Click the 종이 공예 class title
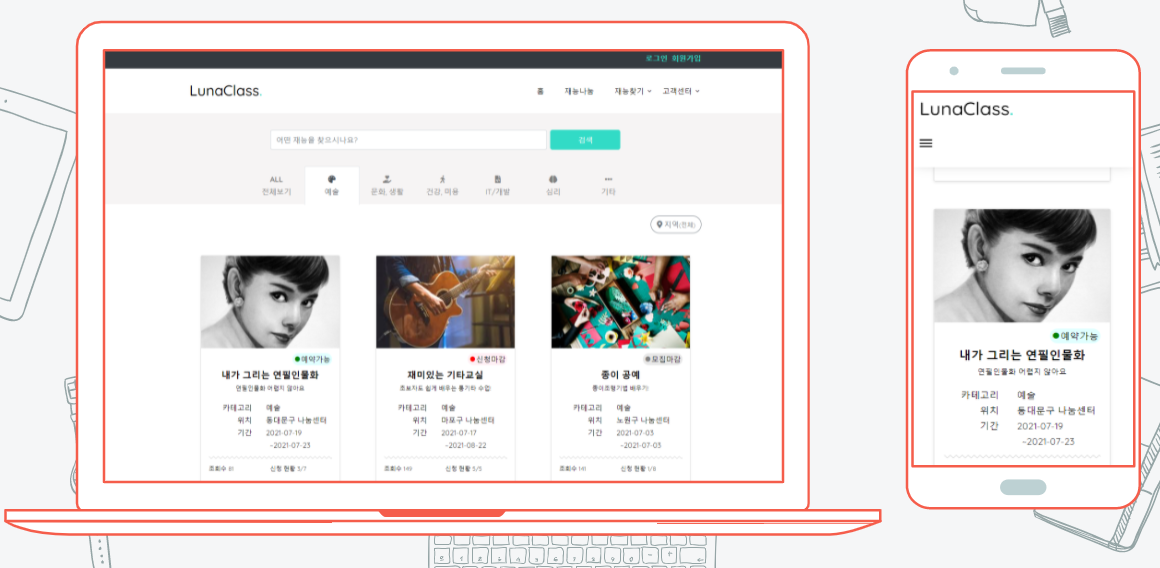 coord(621,375)
